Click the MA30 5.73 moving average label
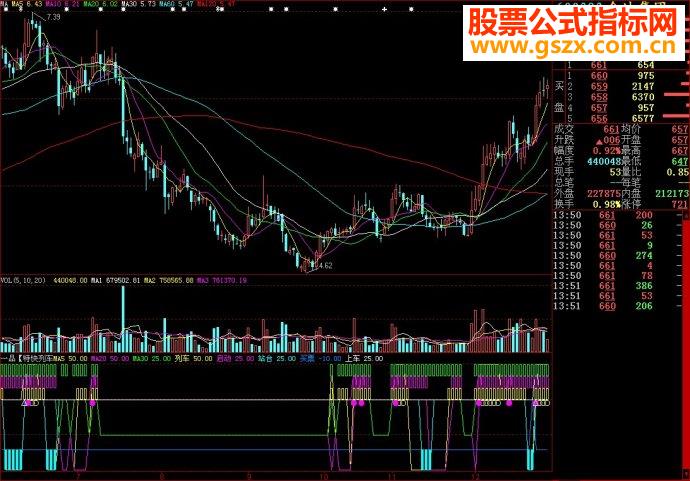The image size is (690, 481). coord(138,4)
